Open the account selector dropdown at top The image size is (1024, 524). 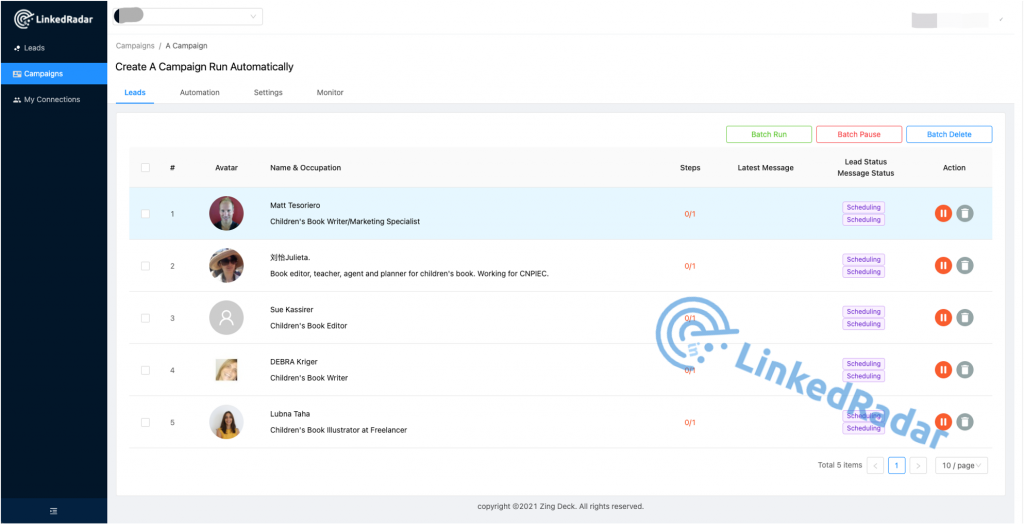point(188,16)
